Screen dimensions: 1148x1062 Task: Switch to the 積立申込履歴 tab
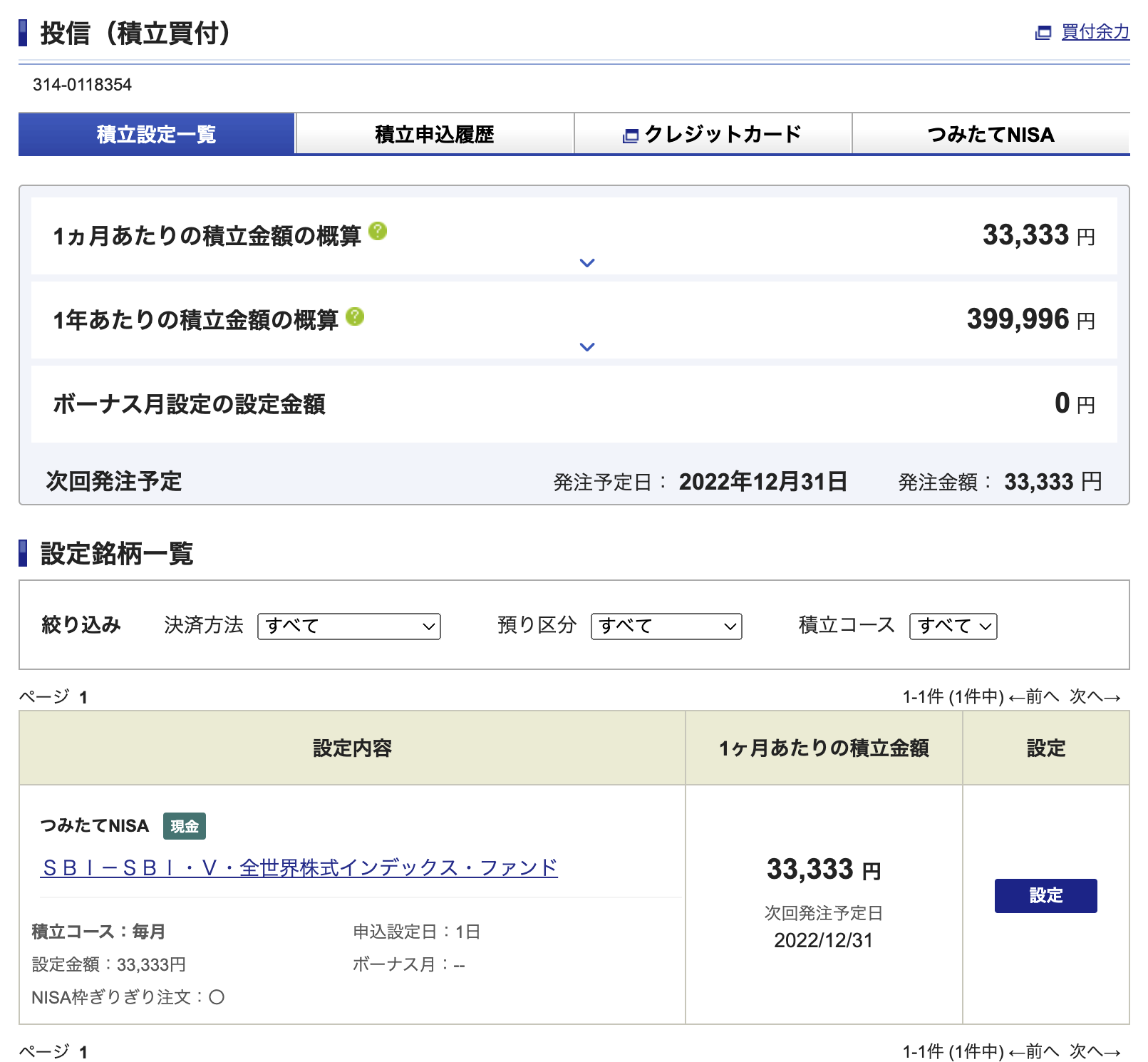tap(435, 135)
